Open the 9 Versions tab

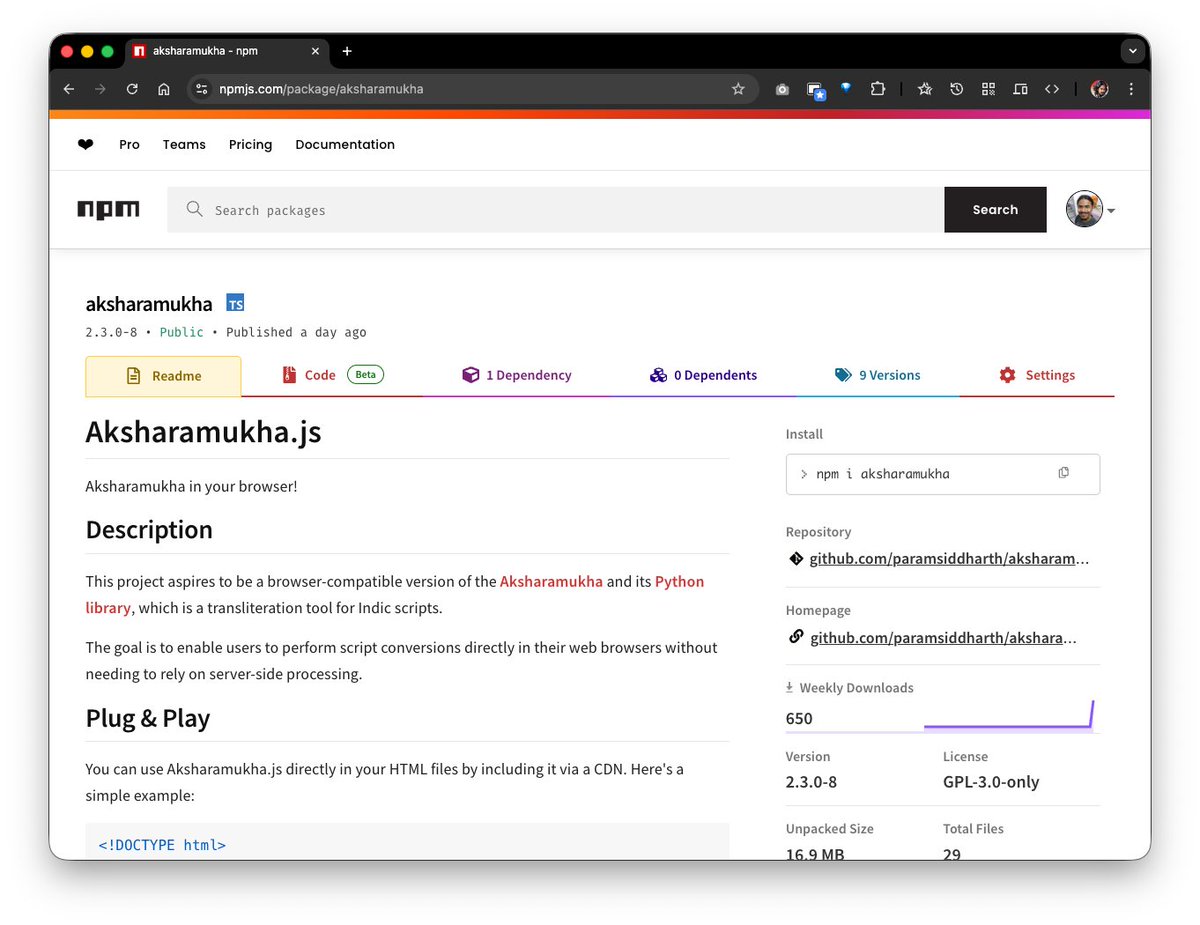pyautogui.click(x=877, y=375)
